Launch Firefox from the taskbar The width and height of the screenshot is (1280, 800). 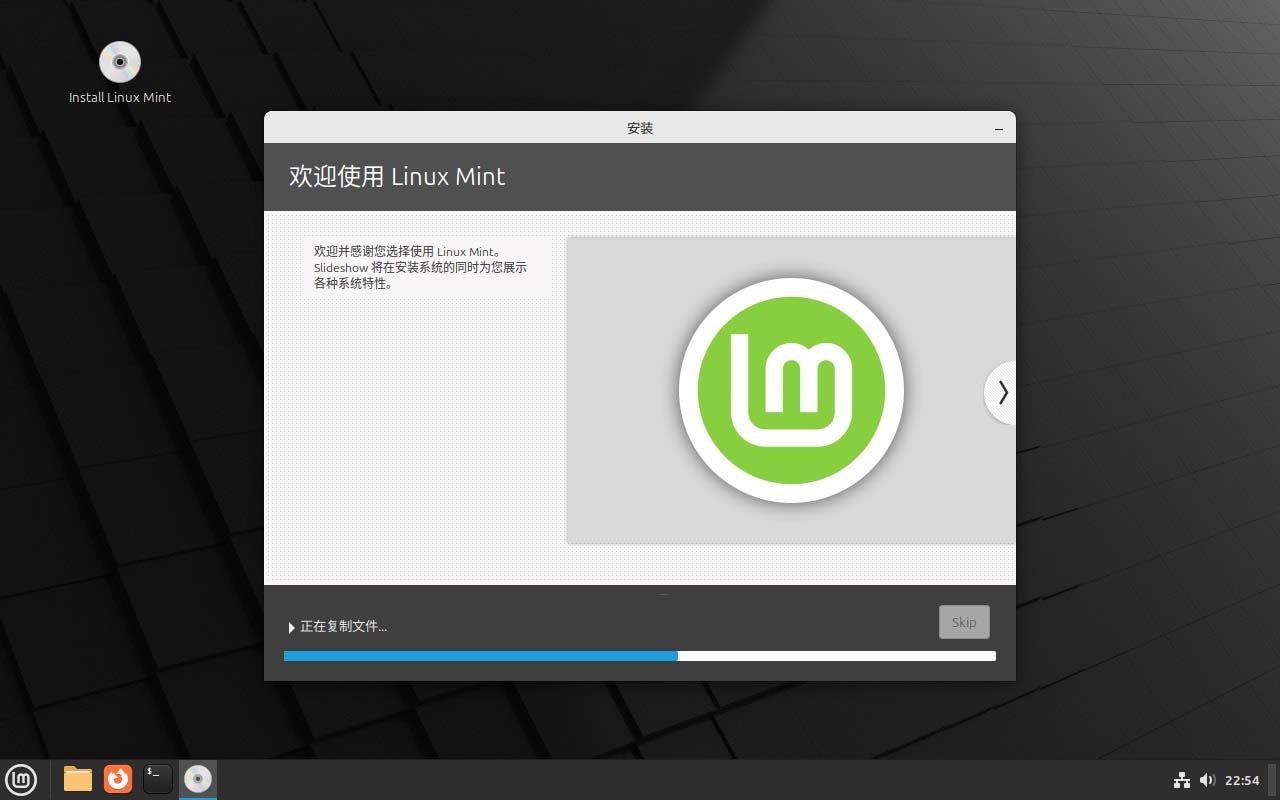click(117, 779)
